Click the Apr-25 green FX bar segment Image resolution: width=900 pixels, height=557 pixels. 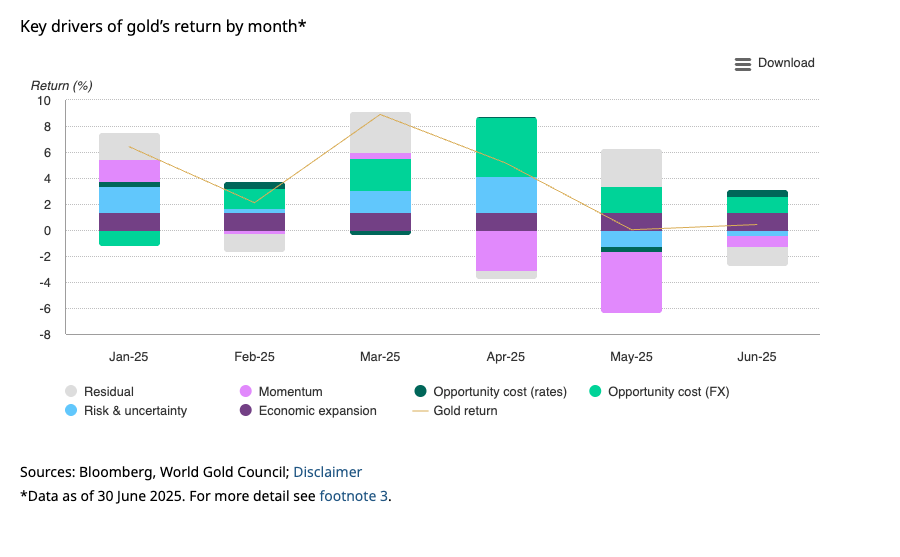click(506, 147)
